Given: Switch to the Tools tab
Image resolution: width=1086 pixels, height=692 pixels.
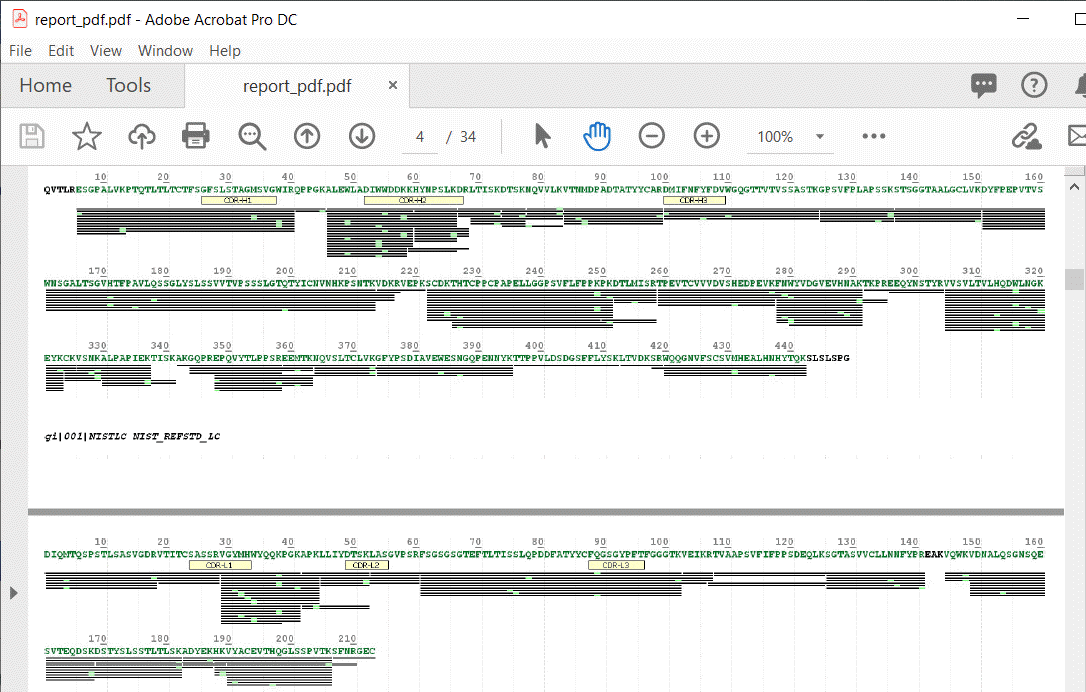Looking at the screenshot, I should 128,85.
